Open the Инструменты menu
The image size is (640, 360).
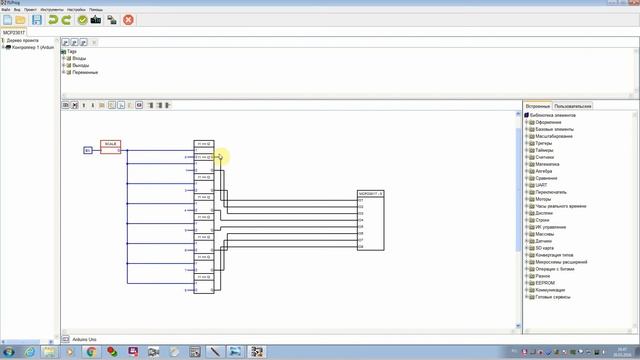[52, 9]
